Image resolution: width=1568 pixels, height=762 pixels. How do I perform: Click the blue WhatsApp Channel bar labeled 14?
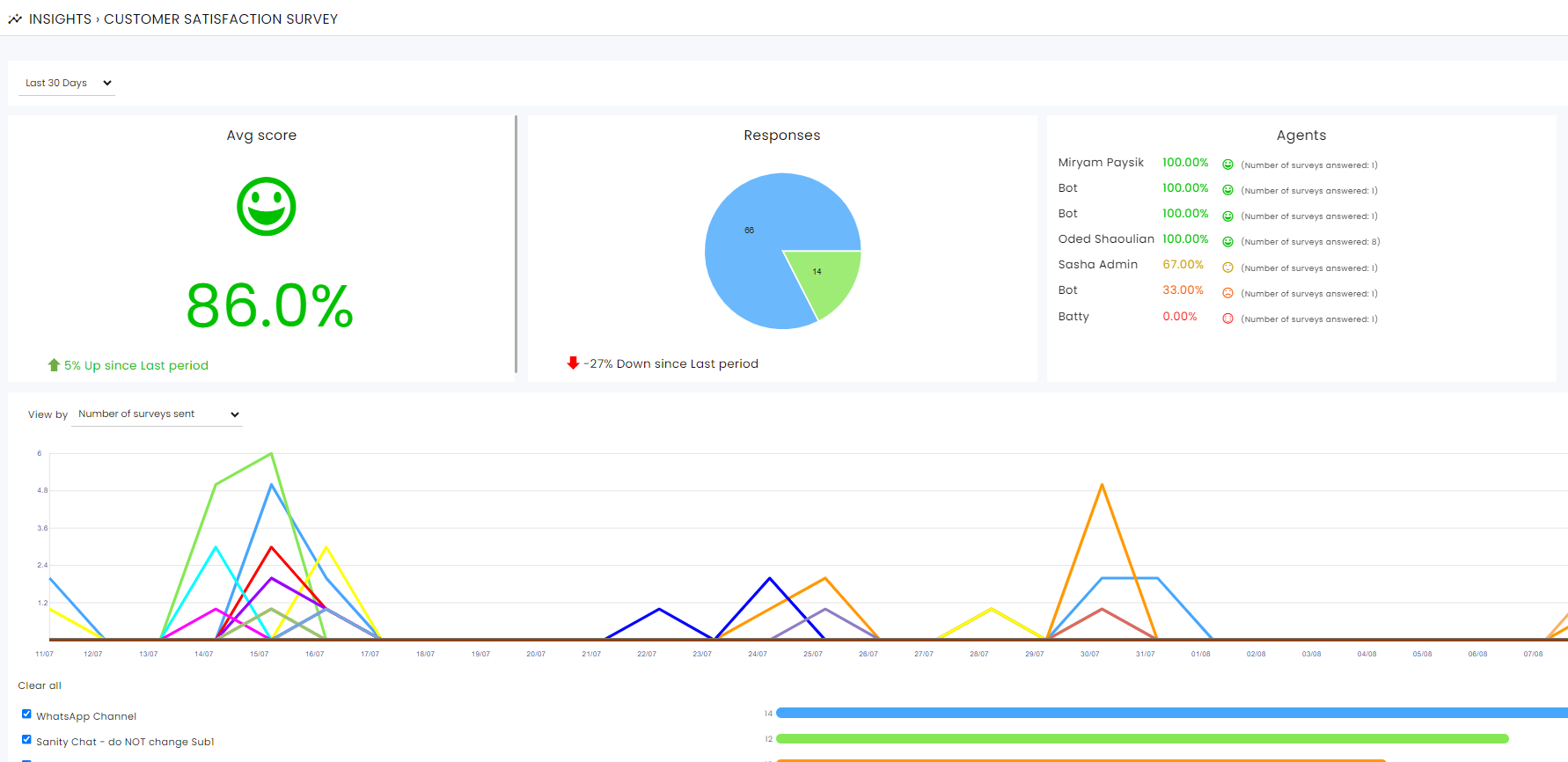click(x=1171, y=713)
